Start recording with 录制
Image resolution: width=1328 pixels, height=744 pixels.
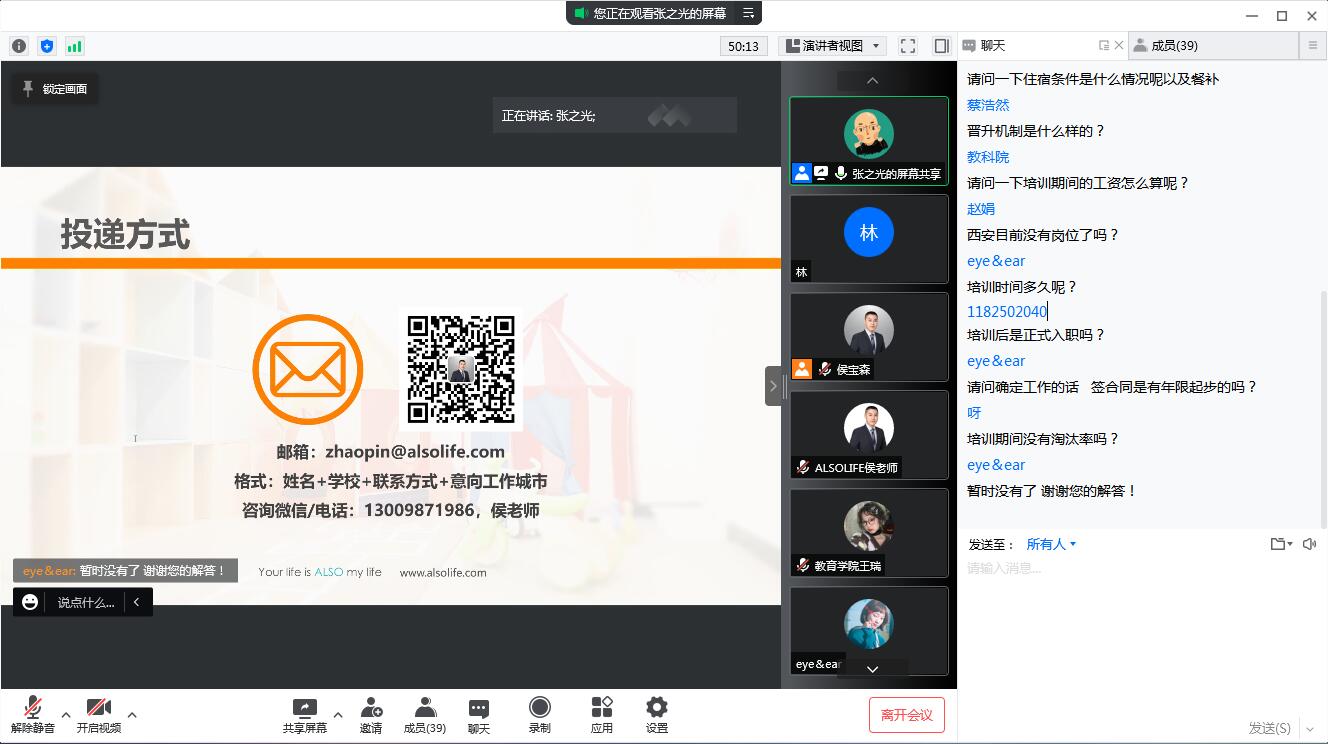[x=540, y=715]
